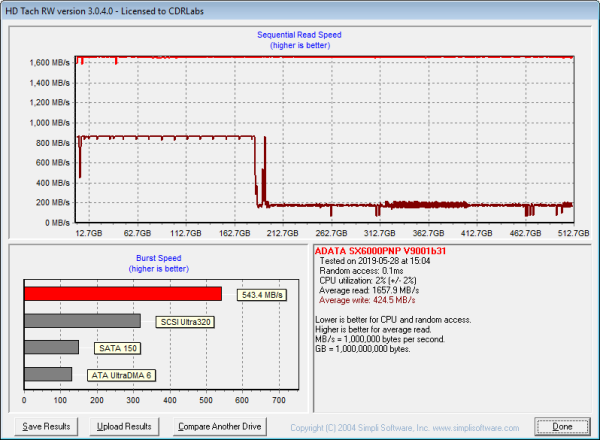The width and height of the screenshot is (600, 440).
Task: Click the Copyright Simpli Software text
Action: coord(404,428)
